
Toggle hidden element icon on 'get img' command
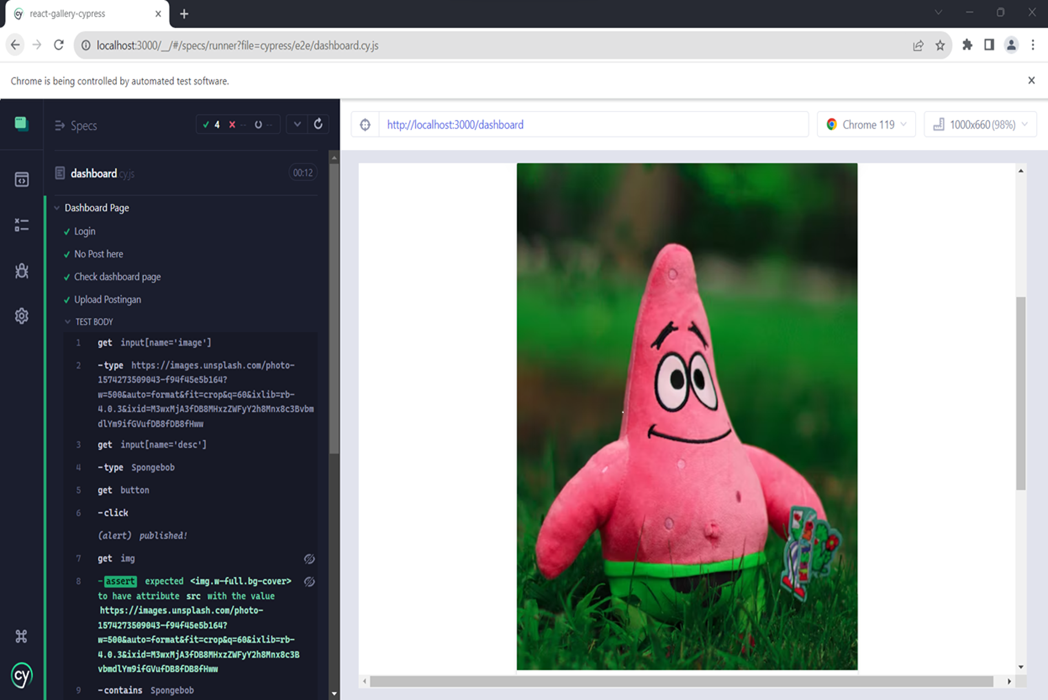click(309, 558)
